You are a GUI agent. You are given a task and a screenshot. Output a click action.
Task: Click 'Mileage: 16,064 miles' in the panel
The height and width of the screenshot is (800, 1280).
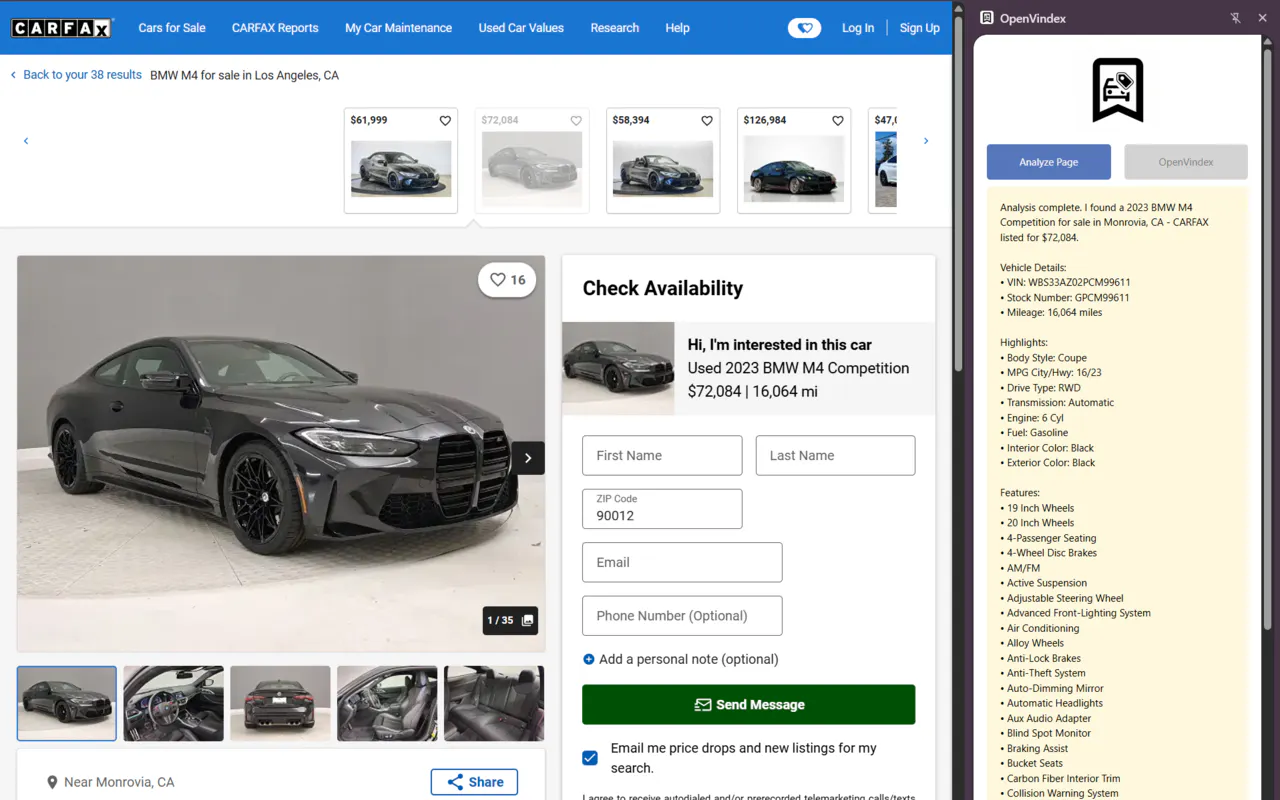1051,312
